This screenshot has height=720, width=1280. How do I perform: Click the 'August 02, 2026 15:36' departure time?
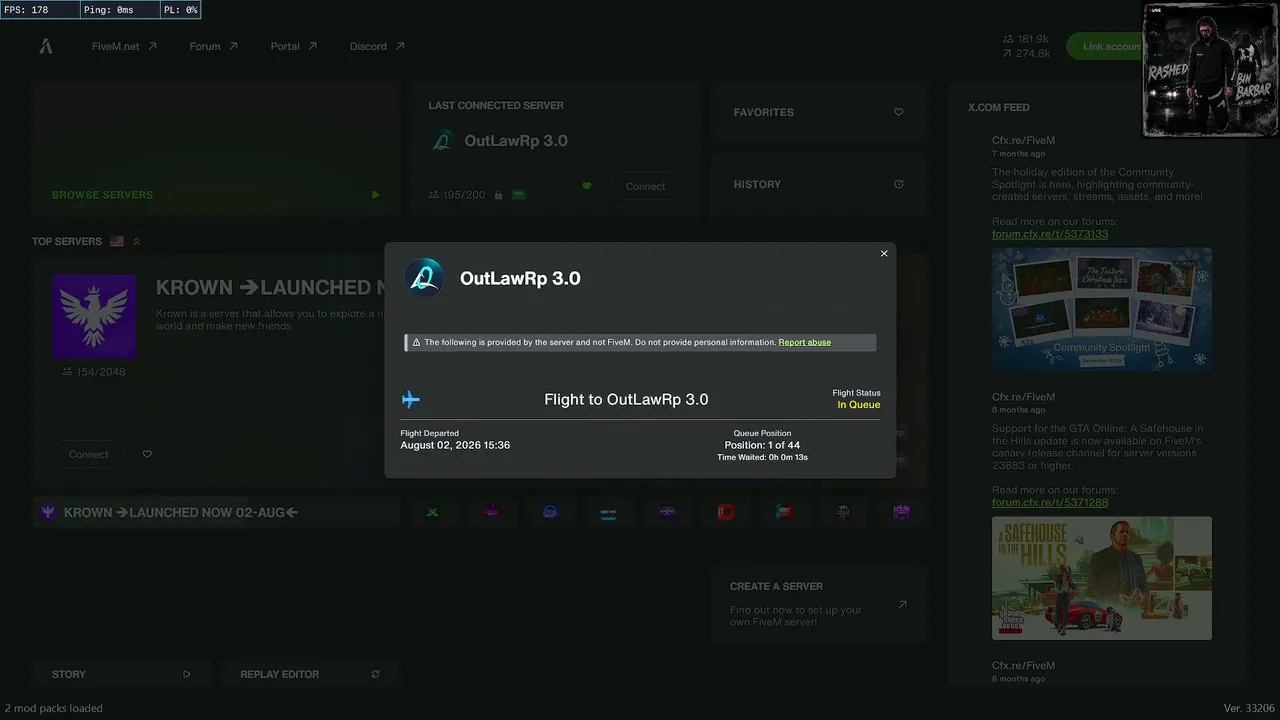(x=455, y=445)
